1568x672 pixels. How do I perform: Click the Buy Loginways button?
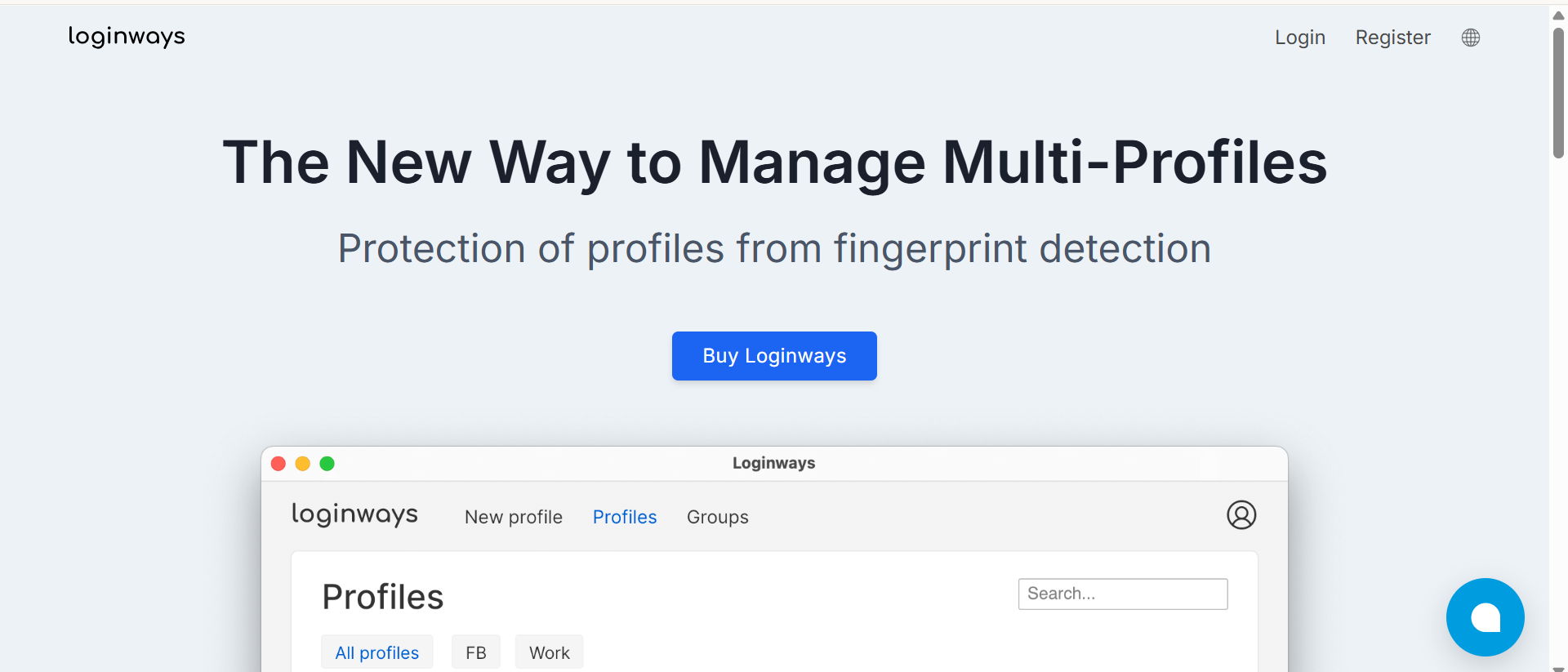tap(773, 356)
